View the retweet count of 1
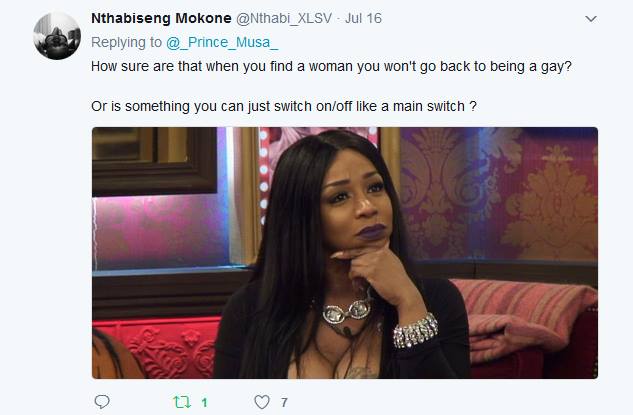This screenshot has height=415, width=633. (x=204, y=402)
